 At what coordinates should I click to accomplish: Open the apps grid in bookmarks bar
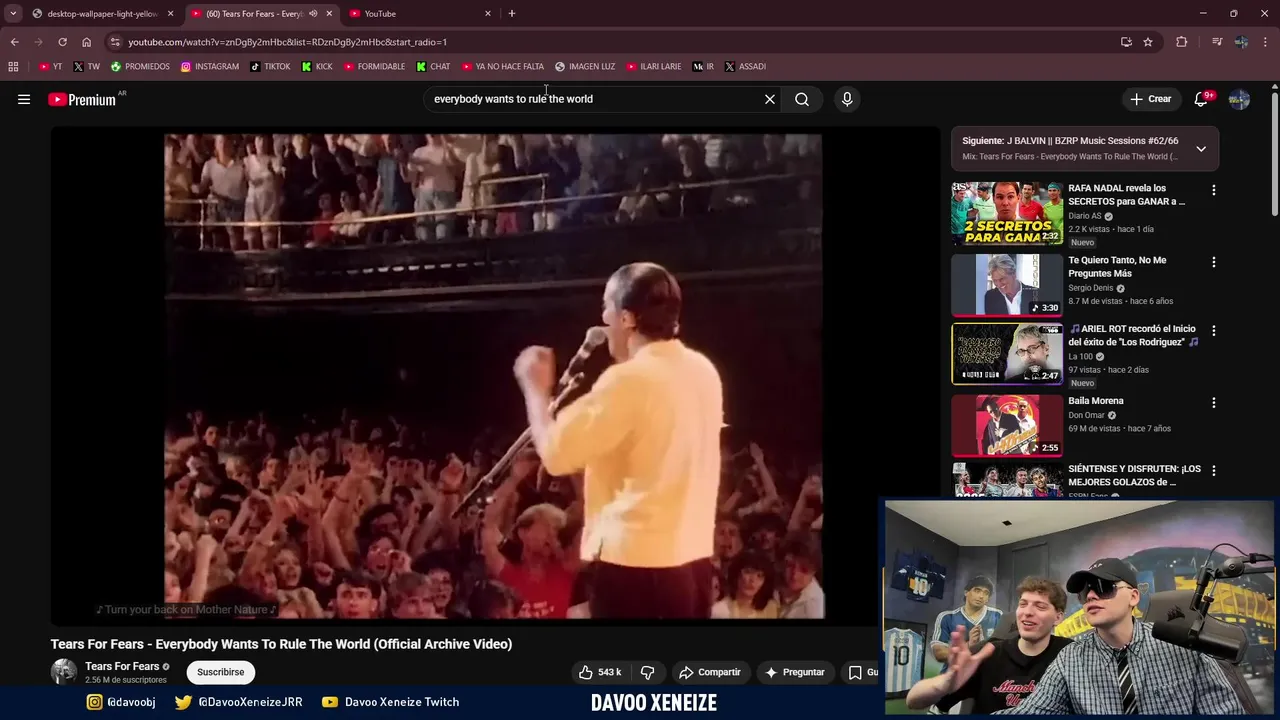pyautogui.click(x=13, y=67)
